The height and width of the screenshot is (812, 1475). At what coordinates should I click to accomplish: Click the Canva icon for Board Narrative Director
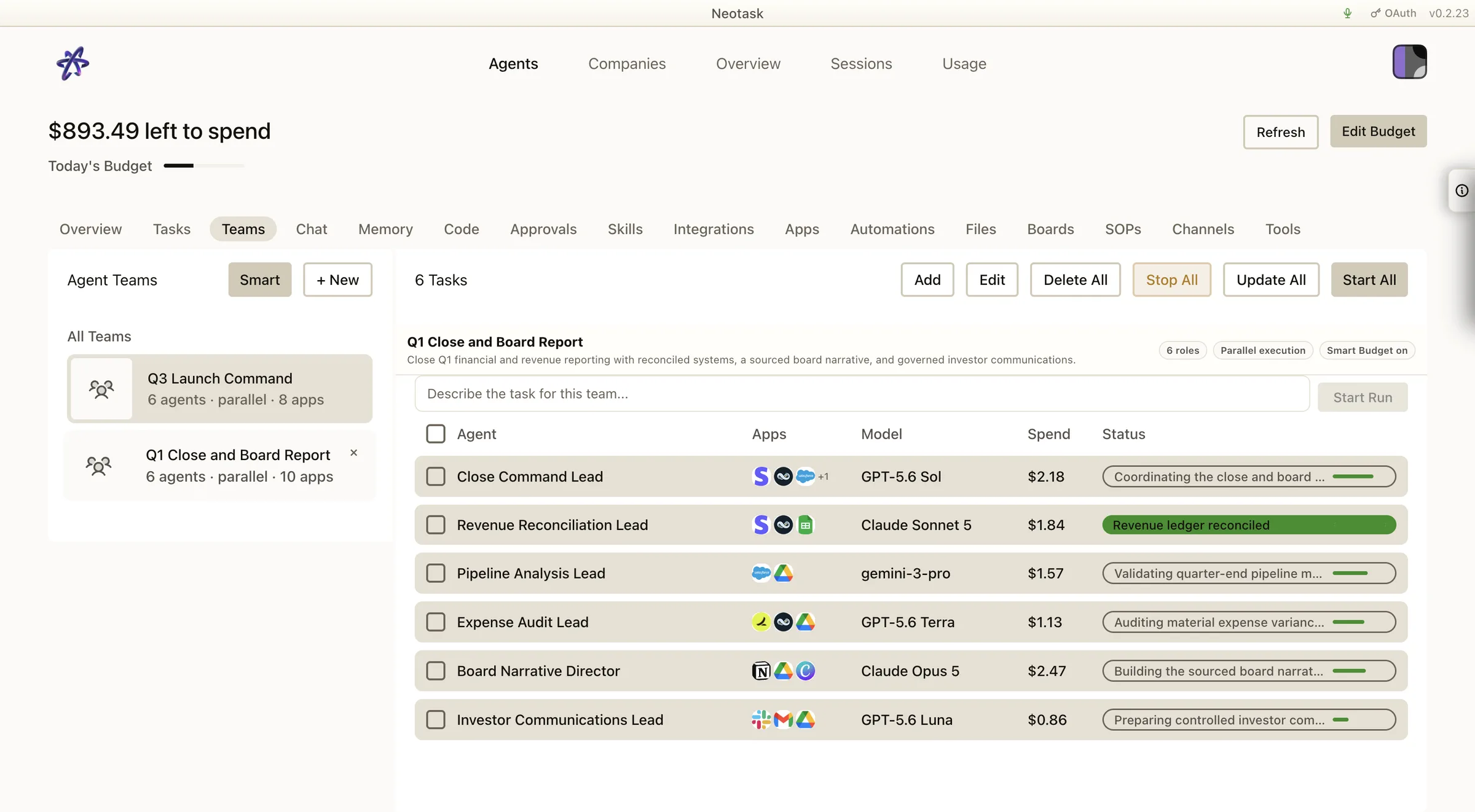[x=805, y=671]
